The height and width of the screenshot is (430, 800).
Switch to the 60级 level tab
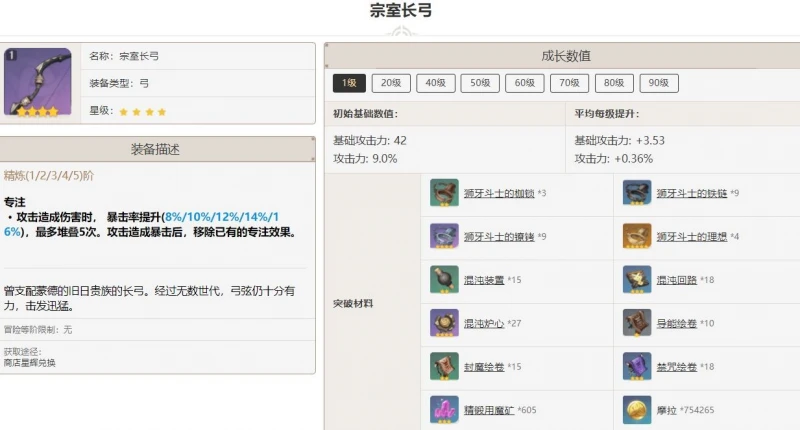[524, 84]
